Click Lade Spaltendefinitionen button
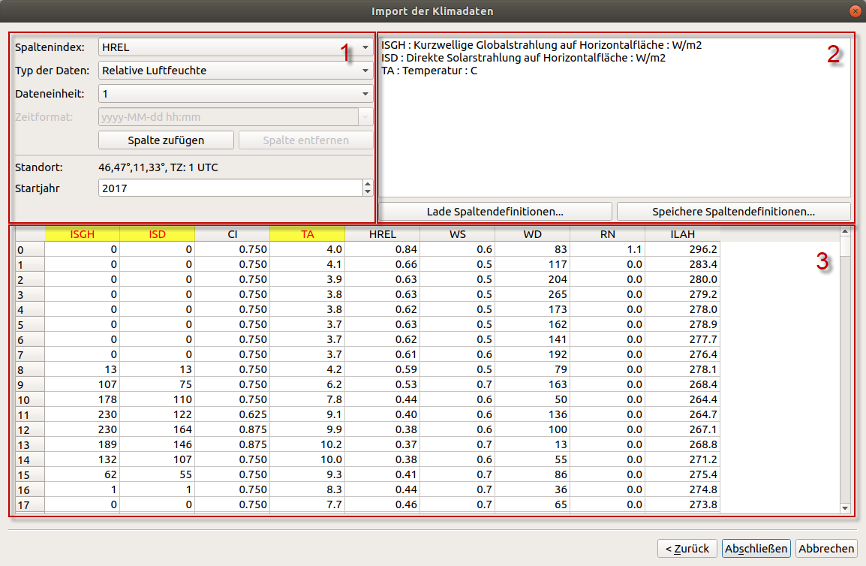 [x=495, y=211]
